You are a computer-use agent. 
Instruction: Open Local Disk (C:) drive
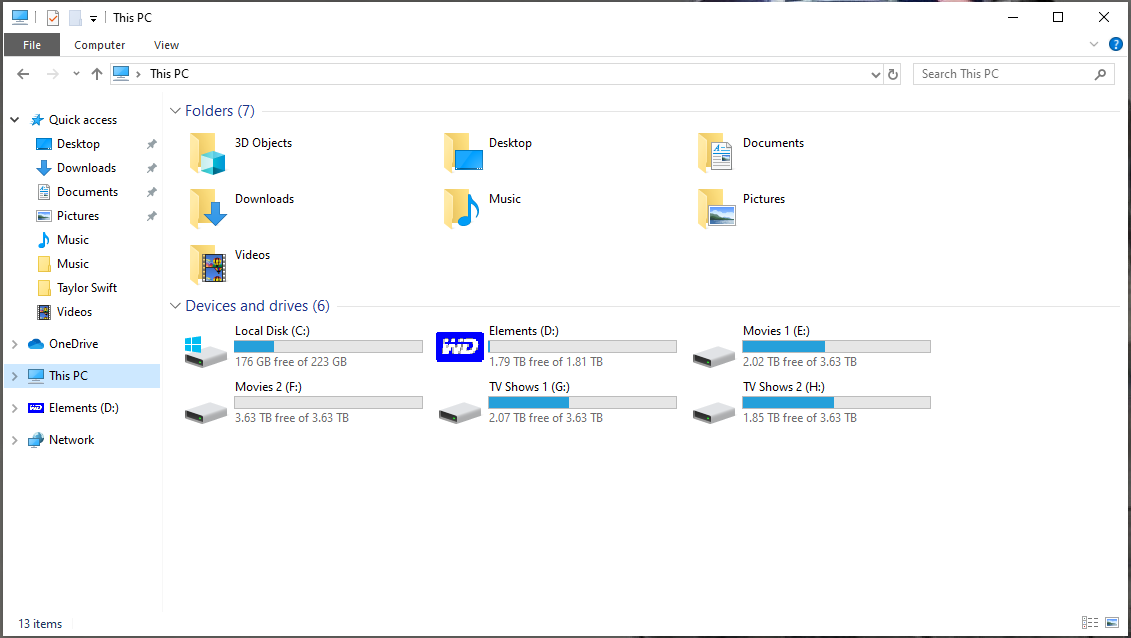[206, 347]
